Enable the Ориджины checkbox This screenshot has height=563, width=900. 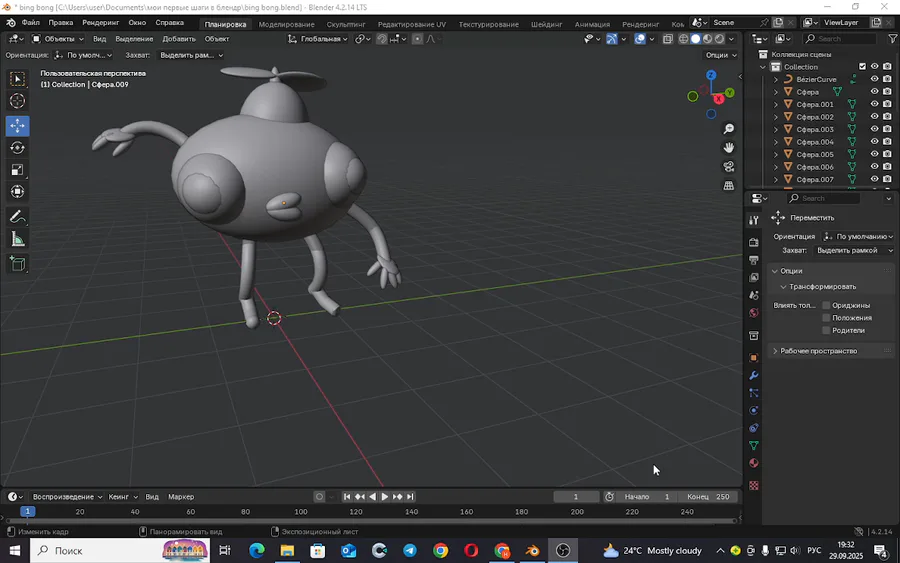[826, 305]
